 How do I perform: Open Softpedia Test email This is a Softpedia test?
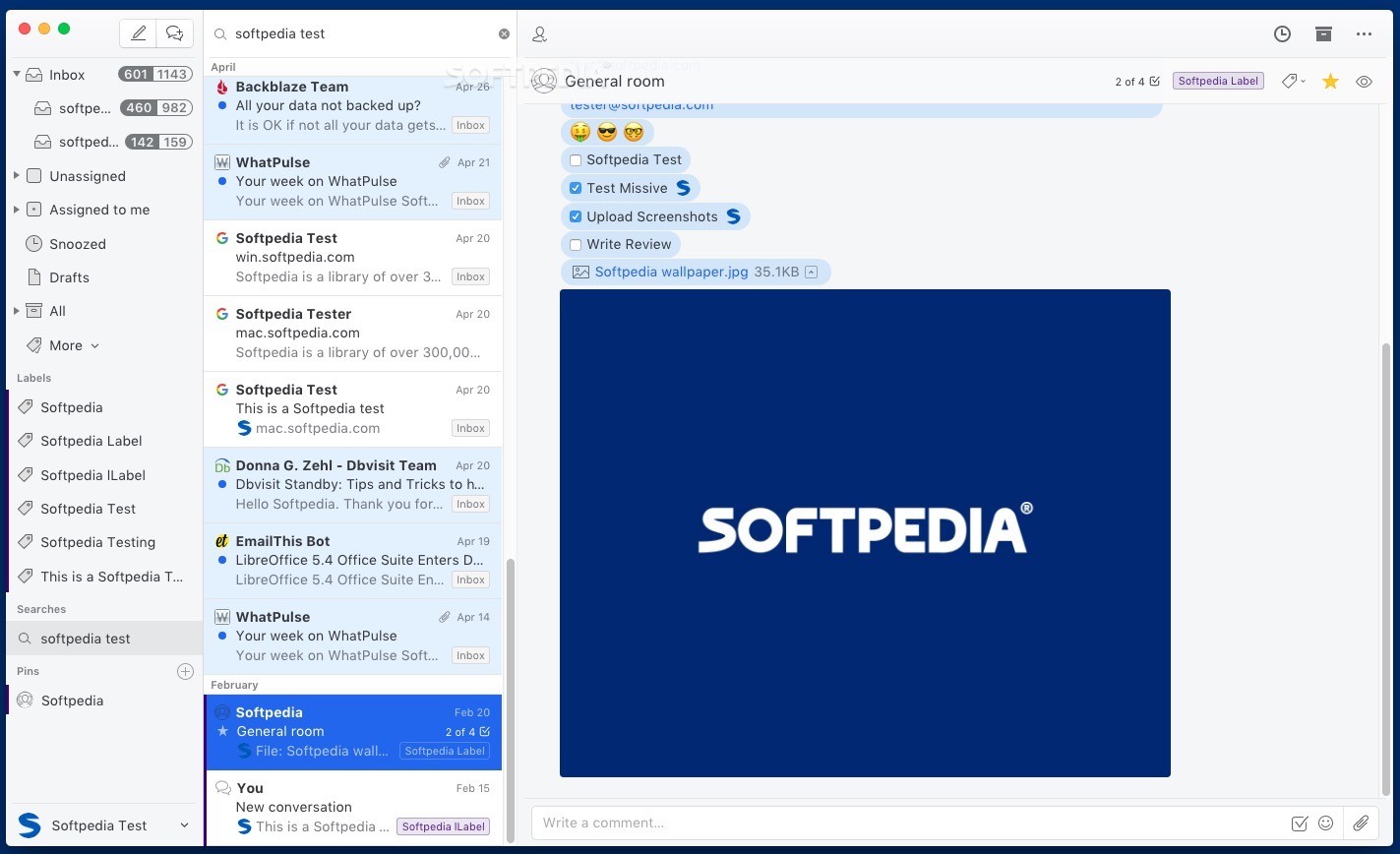pyautogui.click(x=352, y=409)
